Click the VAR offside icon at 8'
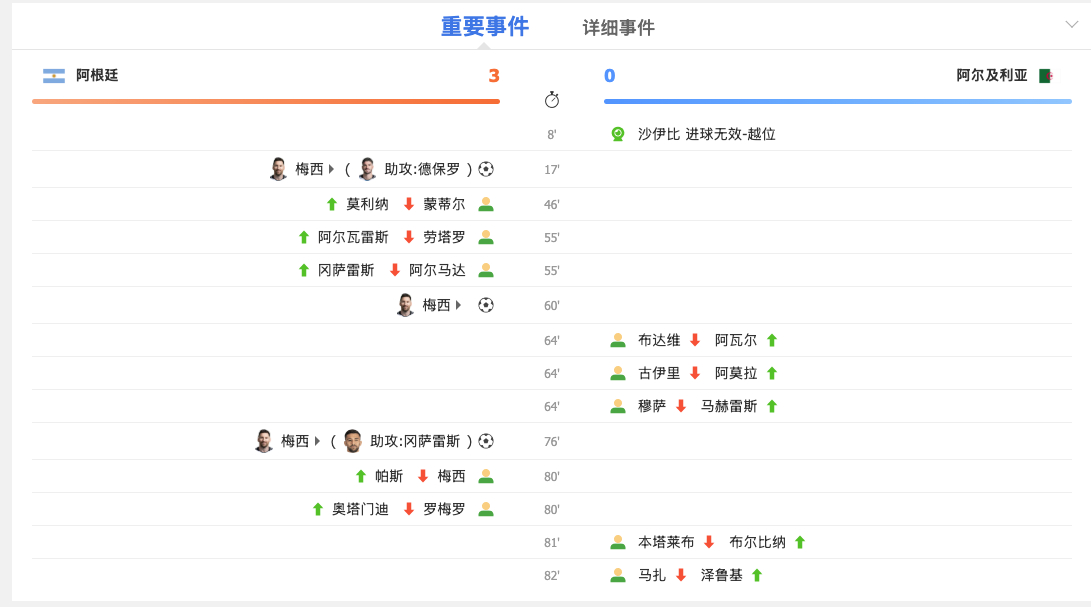This screenshot has width=1091, height=607. coord(617,134)
